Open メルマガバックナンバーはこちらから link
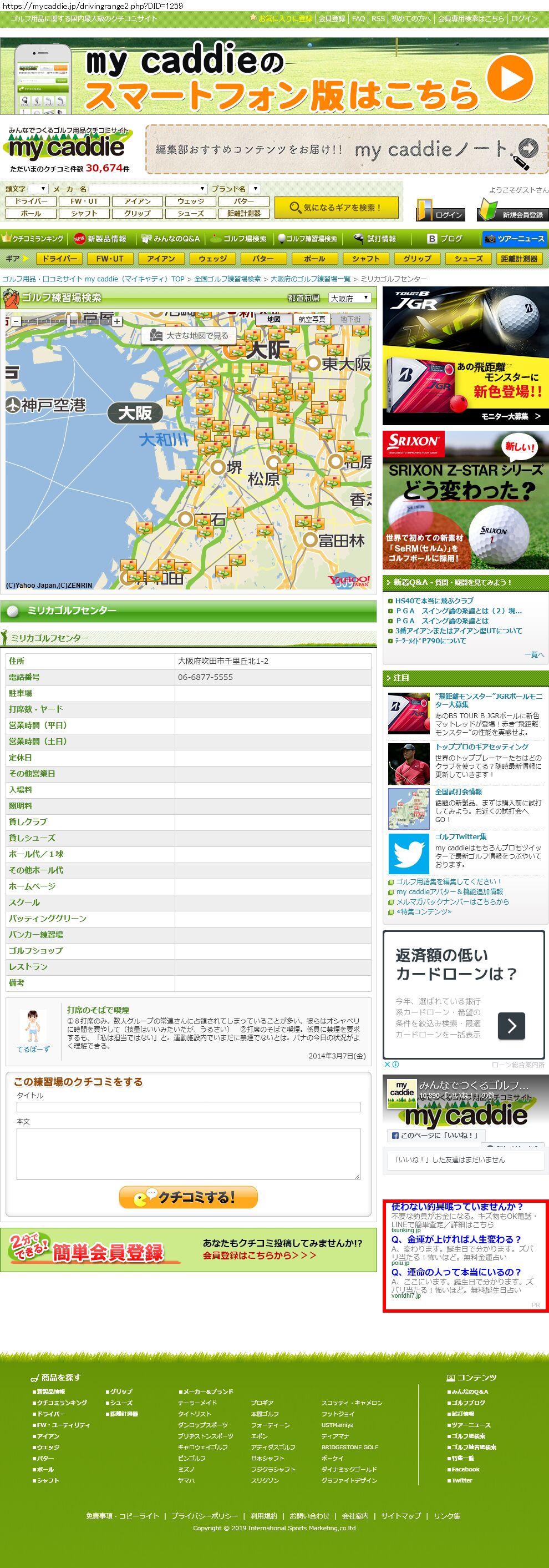This screenshot has height=1568, width=549. 453,901
